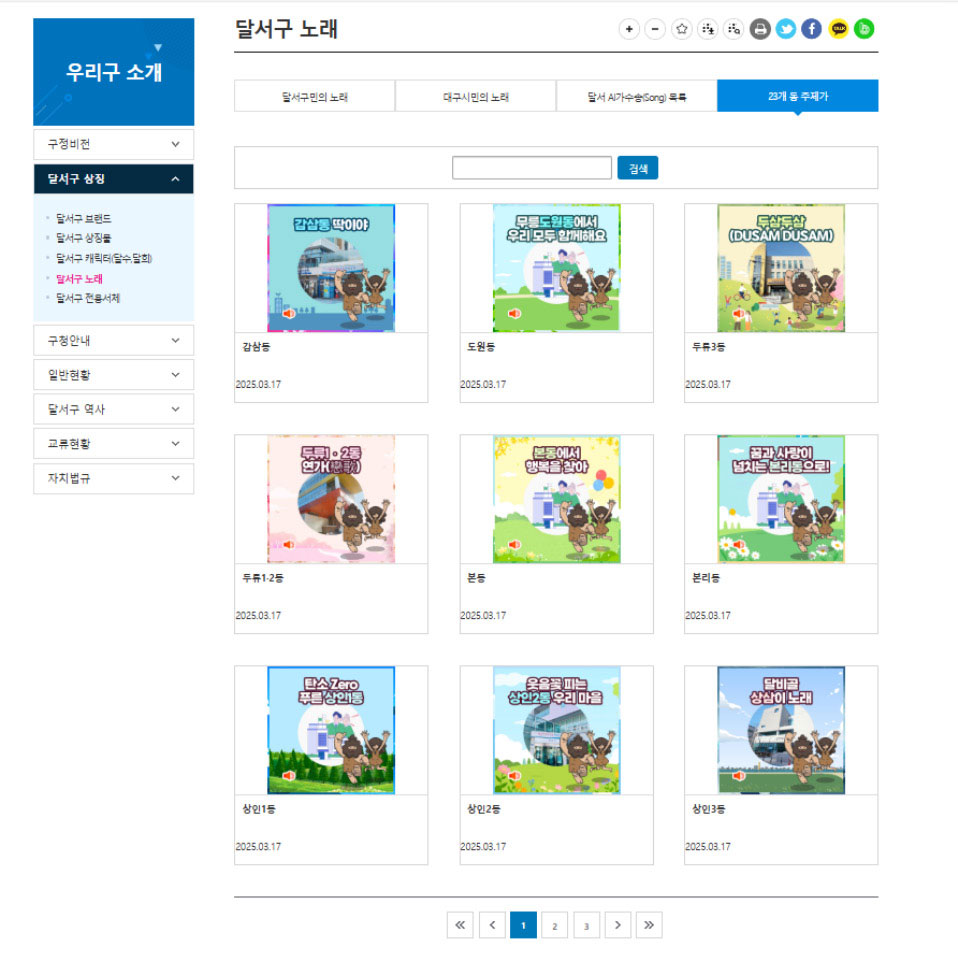Share via the KakaoTalk icon
This screenshot has width=958, height=961.
pyautogui.click(x=839, y=29)
